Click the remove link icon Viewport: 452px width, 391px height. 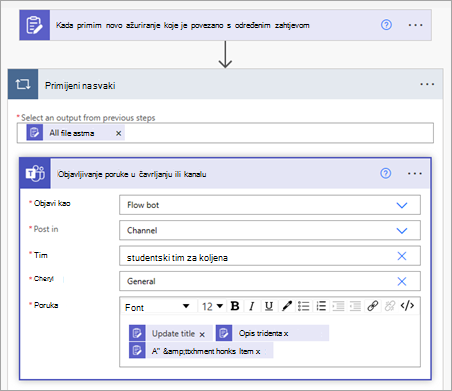click(390, 306)
